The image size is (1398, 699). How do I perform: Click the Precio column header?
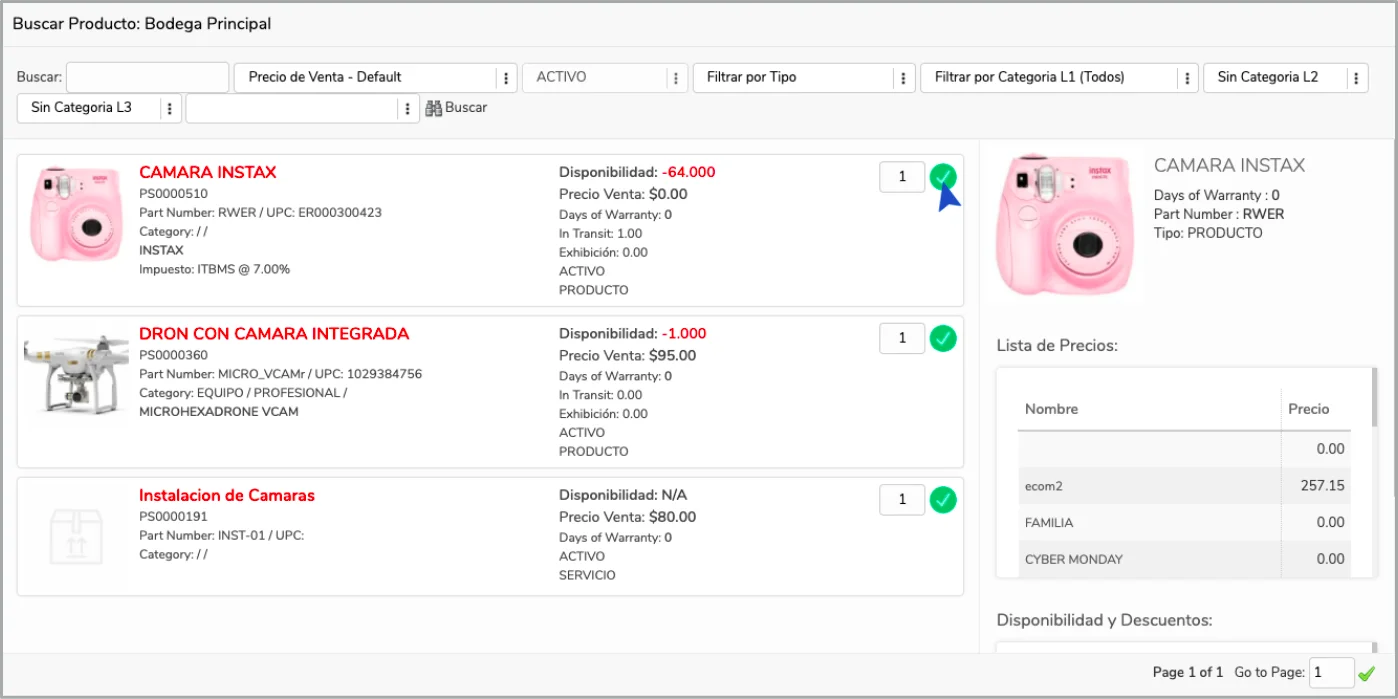[1309, 409]
